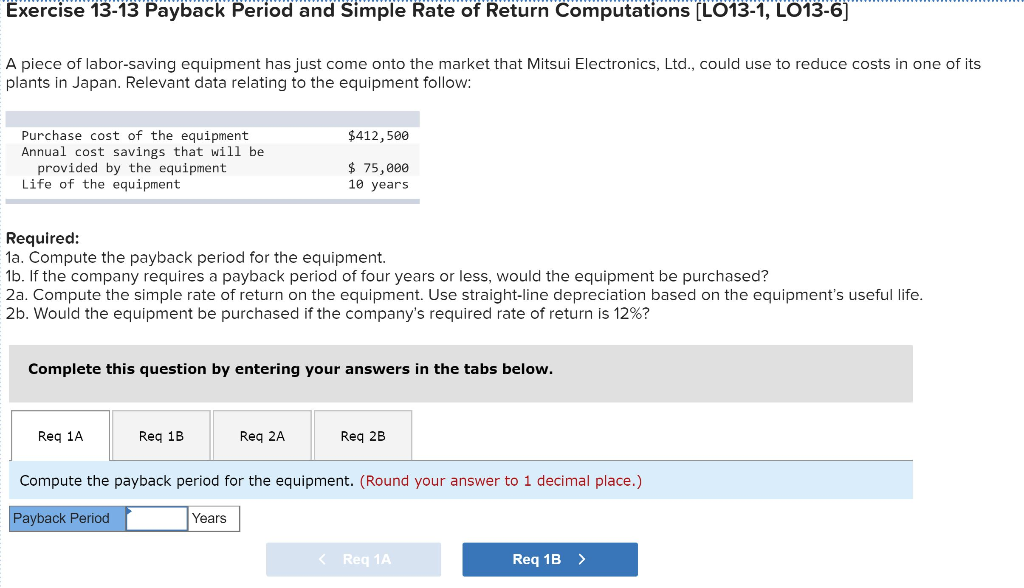Viewport: 1024px width, 588px height.
Task: Click the $75,000 annual savings value
Action: pyautogui.click(x=378, y=168)
